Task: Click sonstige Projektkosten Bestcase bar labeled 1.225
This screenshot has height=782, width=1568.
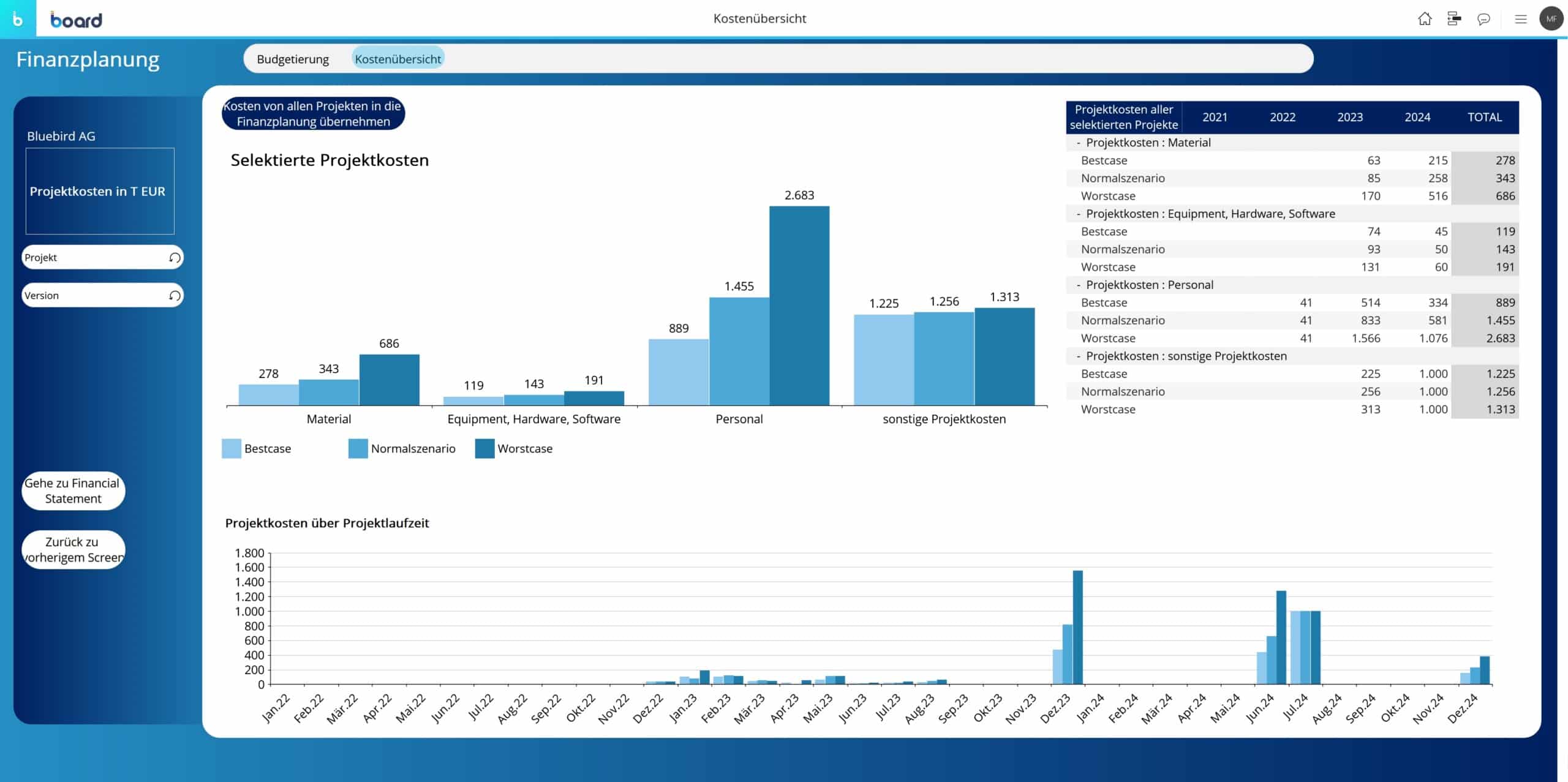Action: tap(884, 360)
